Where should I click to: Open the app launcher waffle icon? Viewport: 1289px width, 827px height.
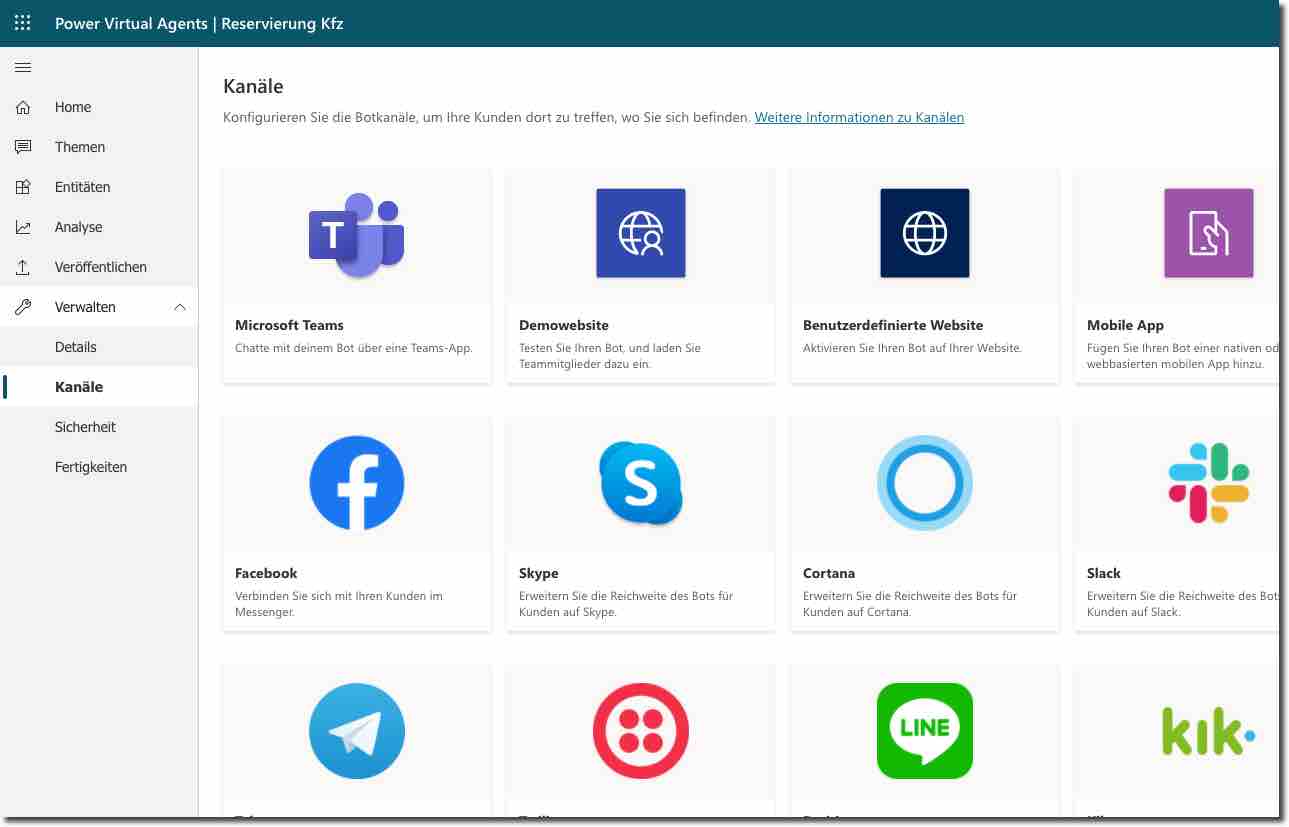[23, 23]
